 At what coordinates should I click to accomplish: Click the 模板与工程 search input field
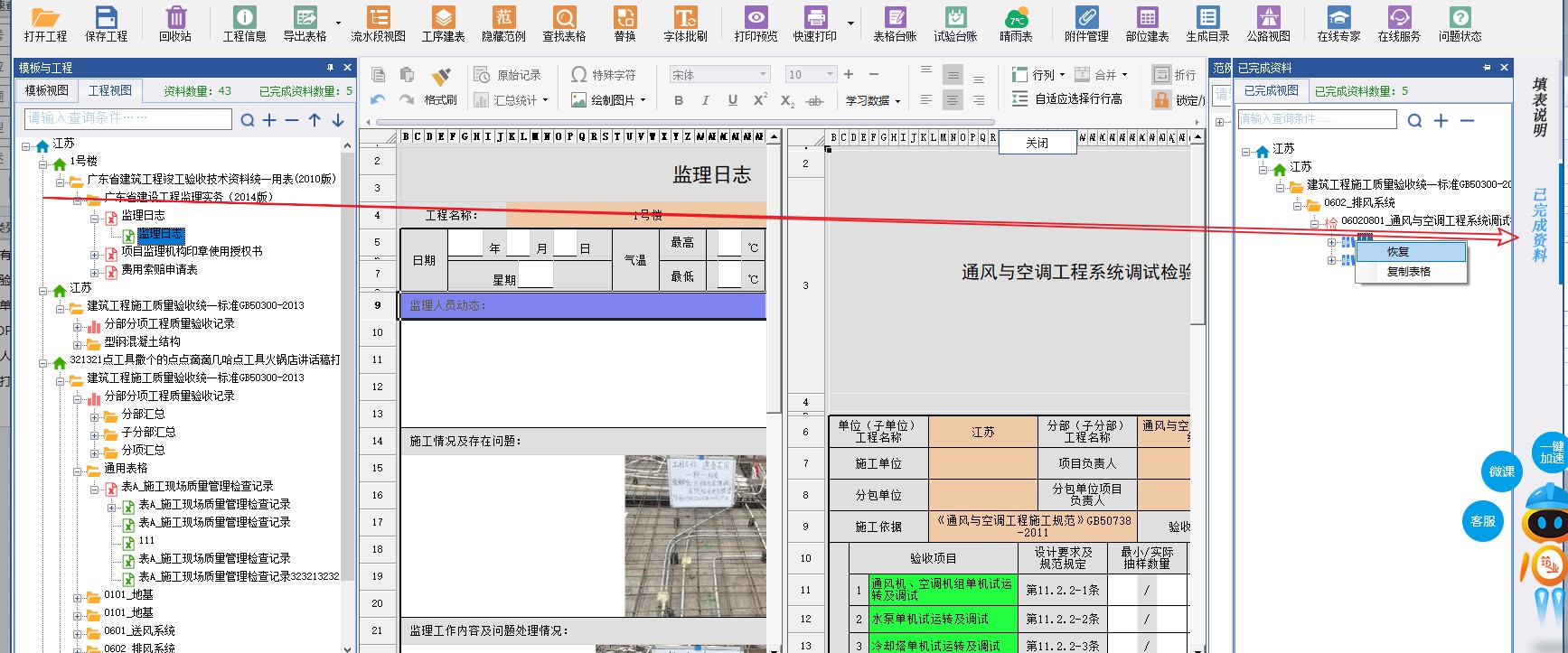[x=128, y=118]
